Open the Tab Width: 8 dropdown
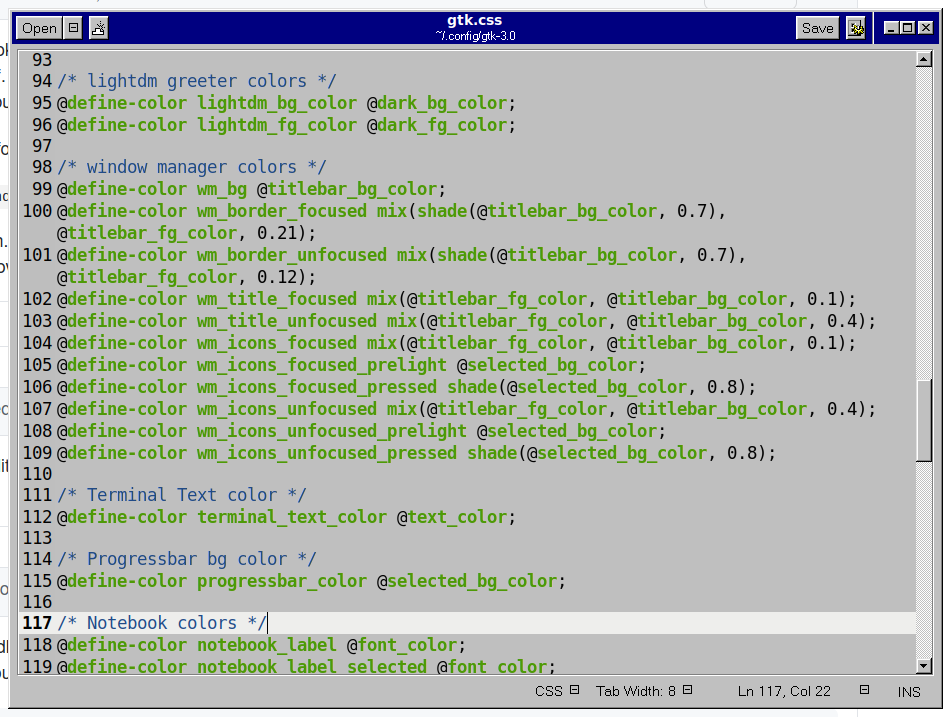The height and width of the screenshot is (717, 951). click(x=644, y=691)
